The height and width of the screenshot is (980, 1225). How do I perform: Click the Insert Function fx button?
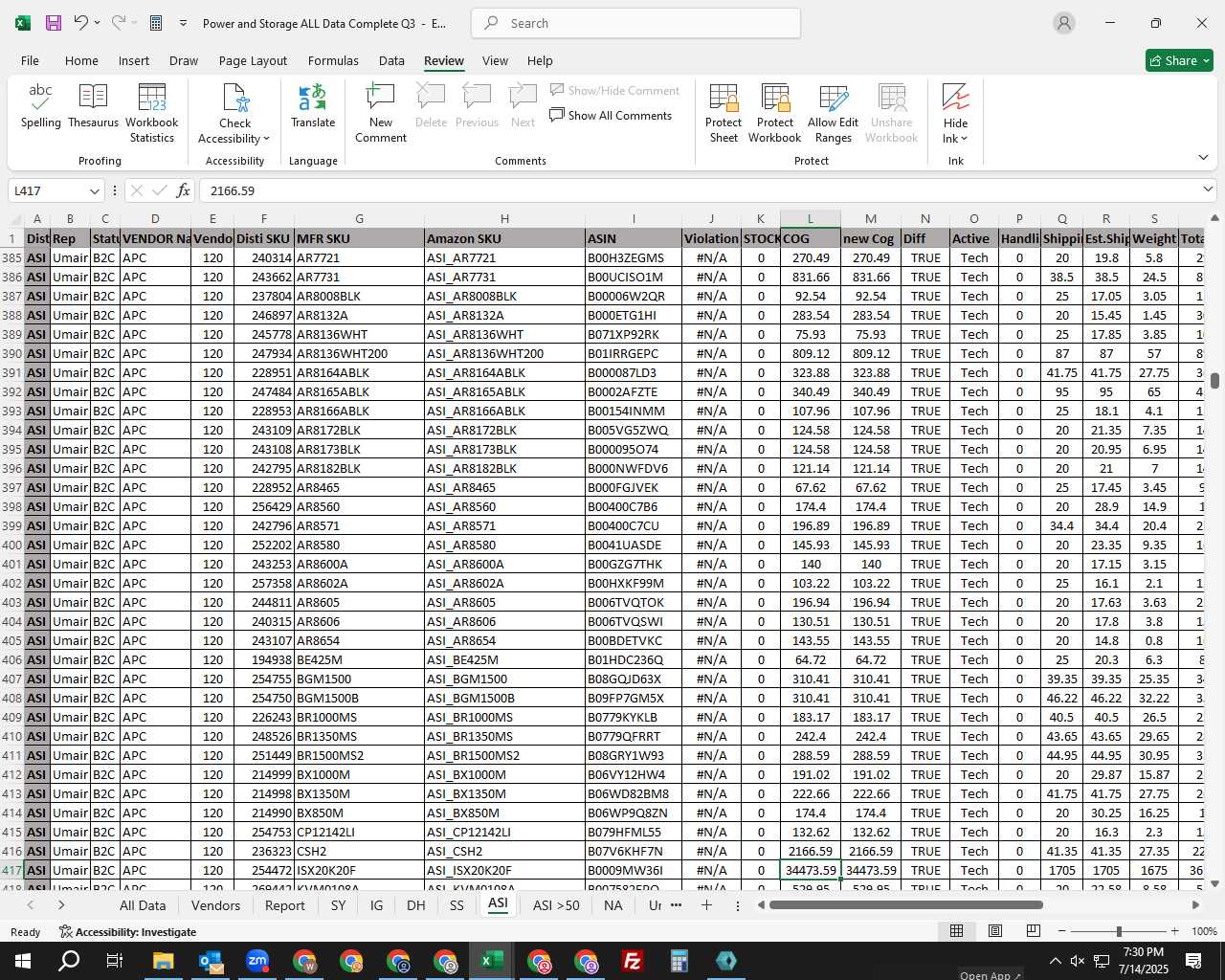184,191
